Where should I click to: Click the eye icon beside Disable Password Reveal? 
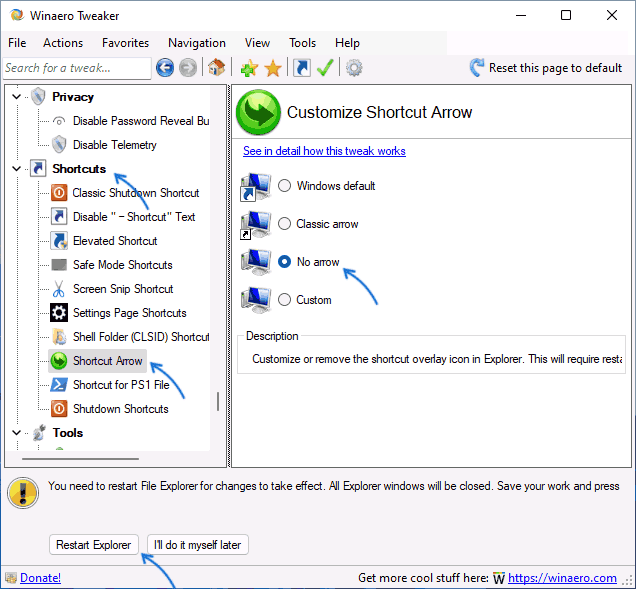point(59,121)
